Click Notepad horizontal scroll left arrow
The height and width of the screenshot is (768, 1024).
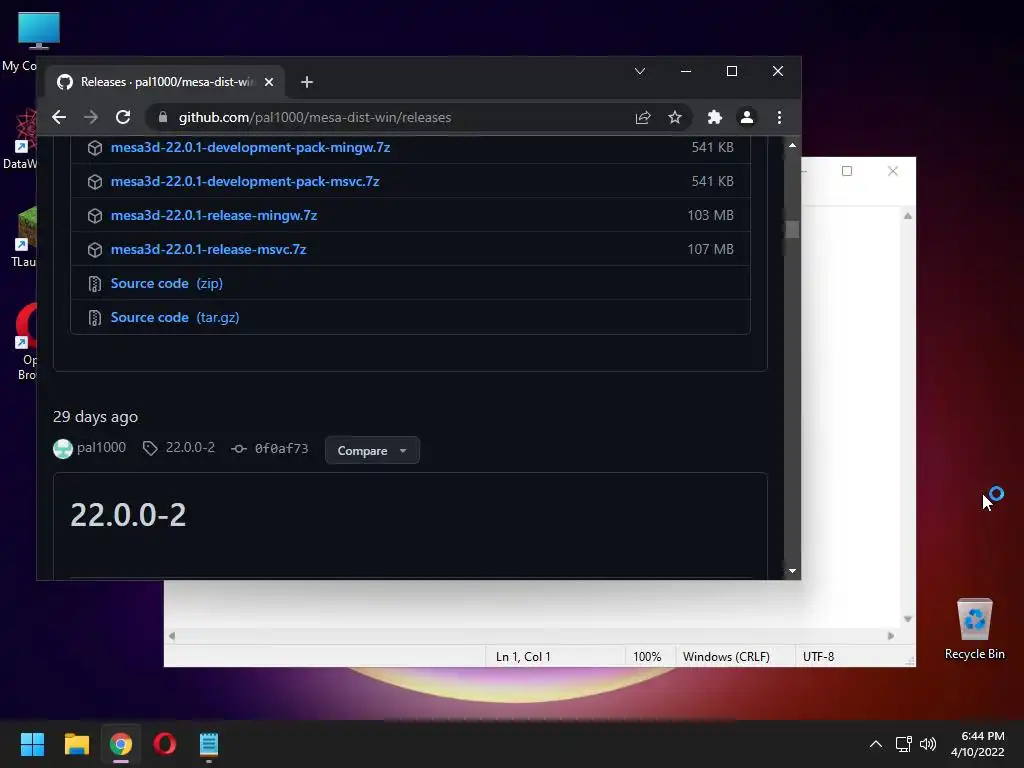tap(172, 635)
